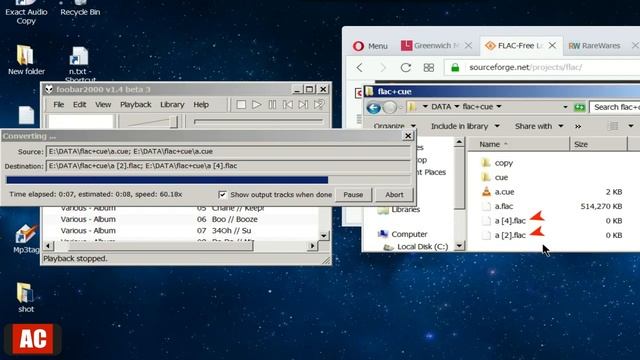640x360 pixels.
Task: Open Include in library dropdown
Action: tap(465, 127)
